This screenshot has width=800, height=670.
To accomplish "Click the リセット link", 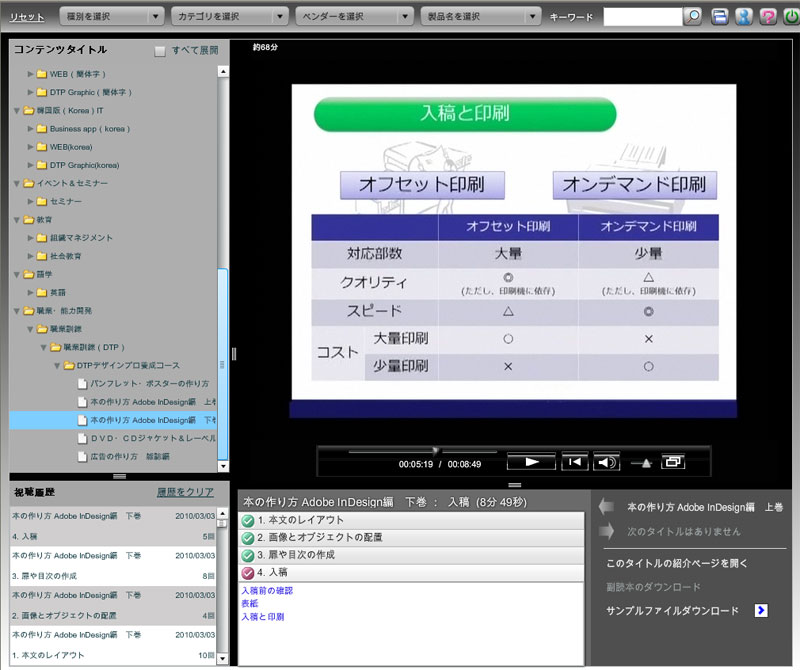I will click(x=25, y=17).
